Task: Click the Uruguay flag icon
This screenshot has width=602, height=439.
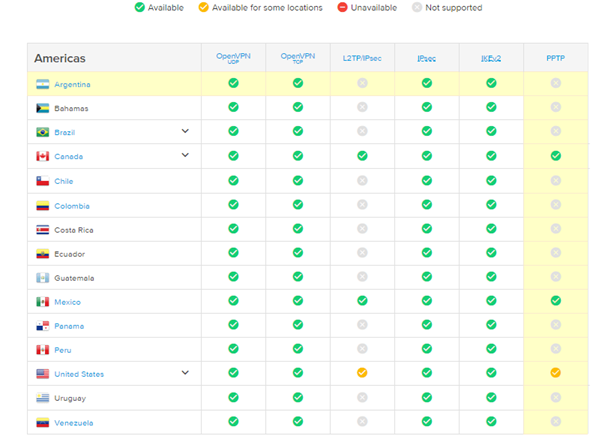Action: (x=43, y=398)
